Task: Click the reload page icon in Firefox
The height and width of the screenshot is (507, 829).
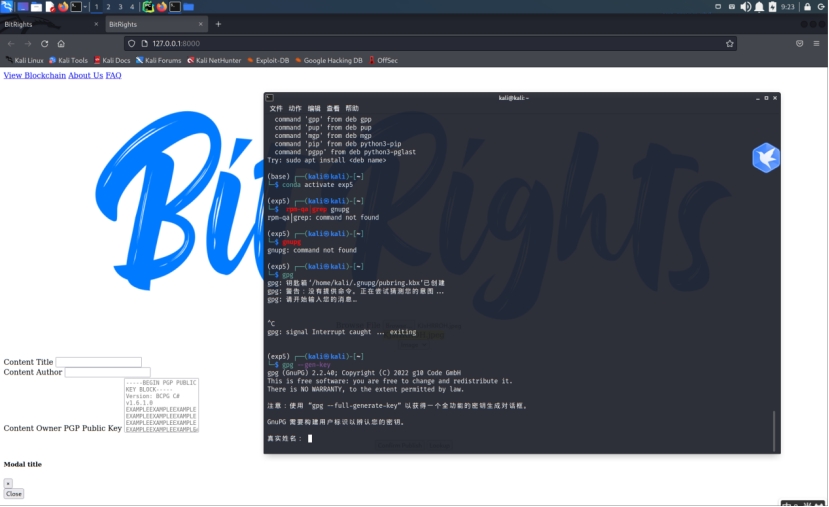Action: pyautogui.click(x=44, y=44)
